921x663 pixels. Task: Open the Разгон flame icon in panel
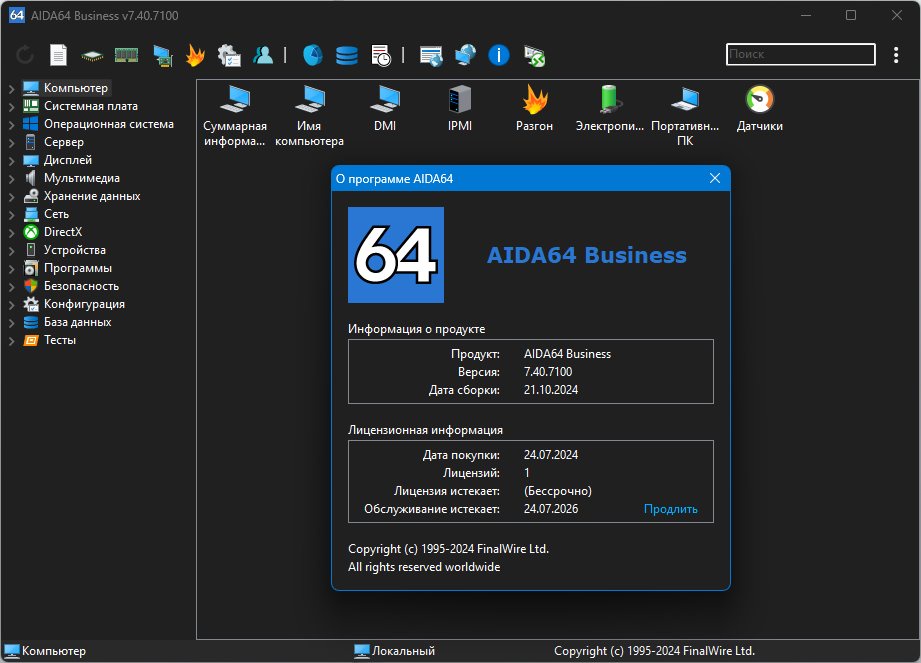[x=535, y=109]
